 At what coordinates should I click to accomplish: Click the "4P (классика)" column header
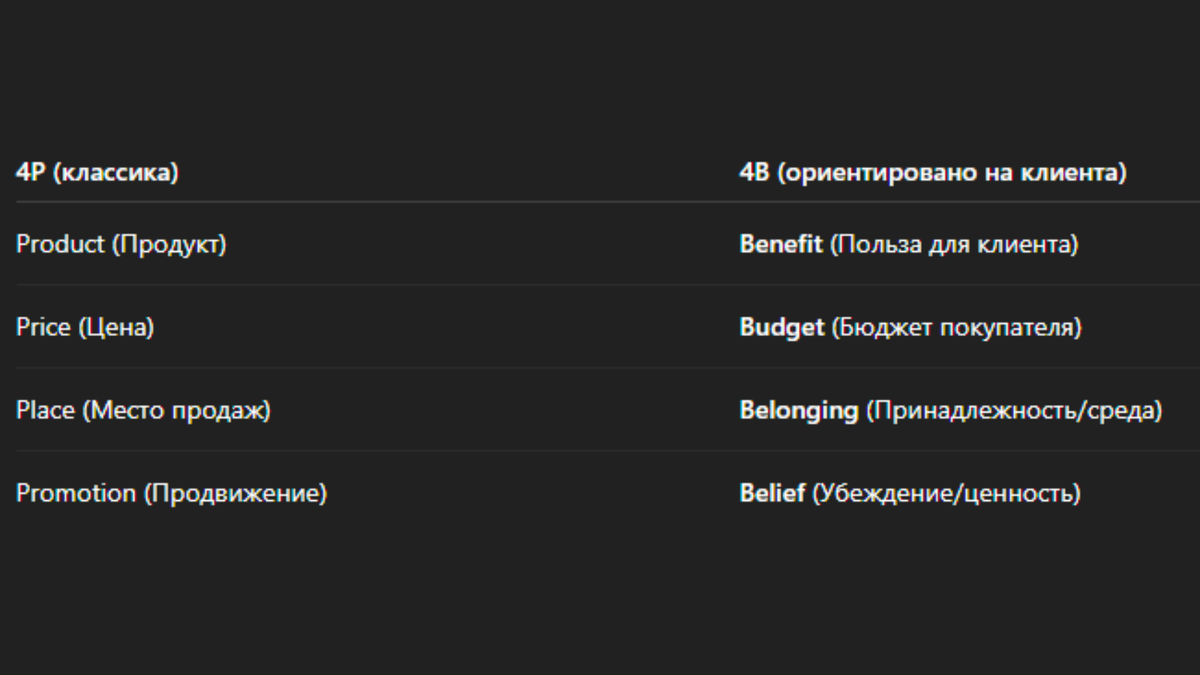97,173
